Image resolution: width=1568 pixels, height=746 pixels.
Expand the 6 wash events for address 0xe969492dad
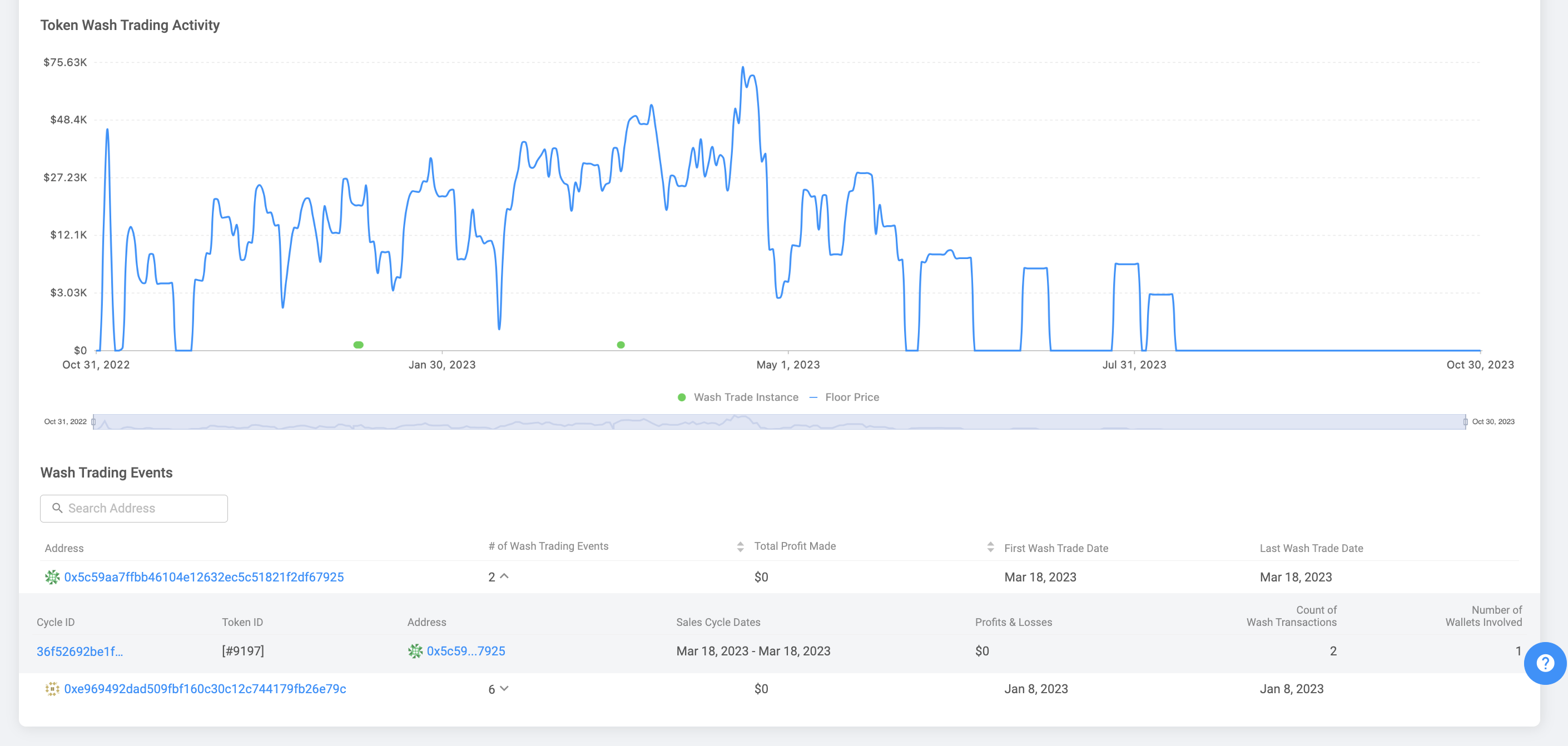[x=504, y=689]
